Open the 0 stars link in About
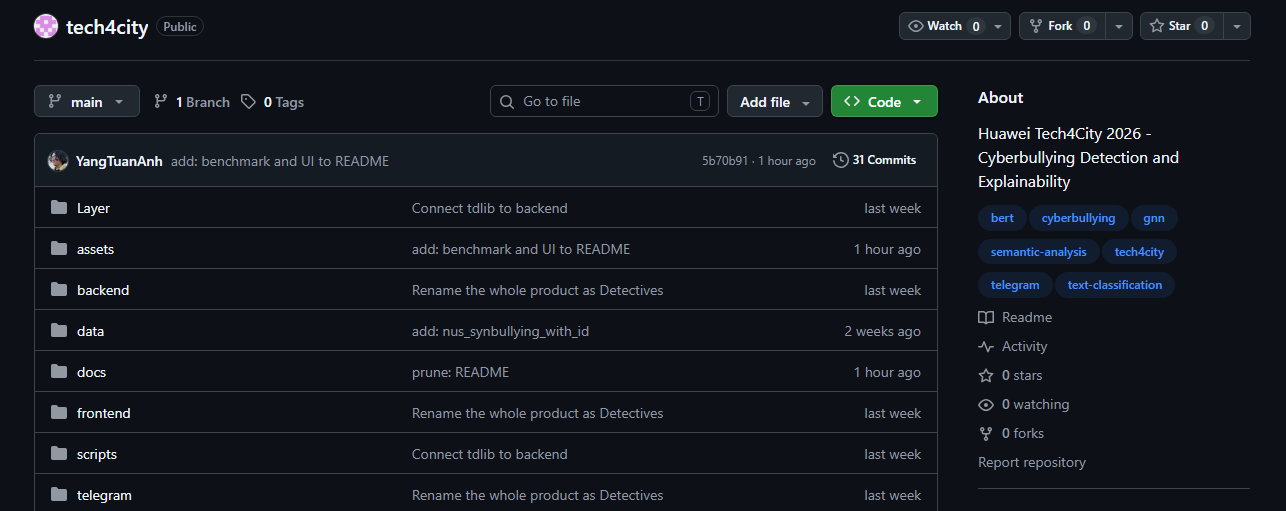 [1010, 375]
